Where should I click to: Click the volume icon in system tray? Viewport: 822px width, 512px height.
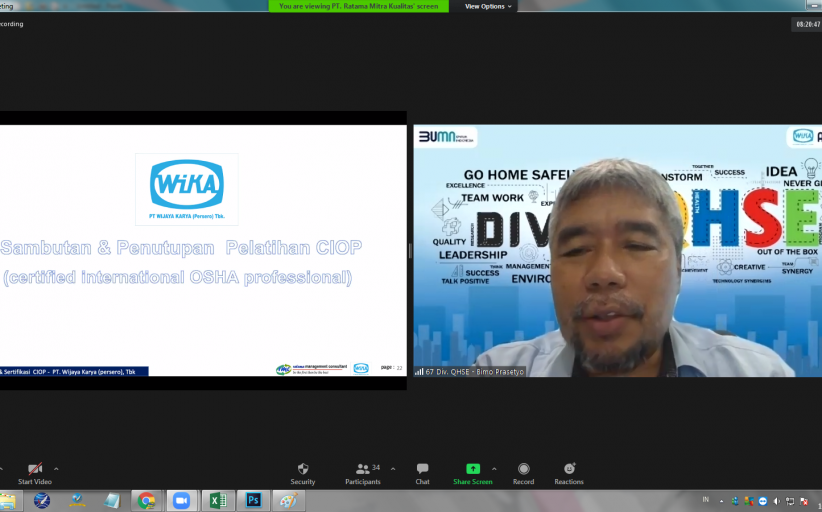pyautogui.click(x=776, y=502)
